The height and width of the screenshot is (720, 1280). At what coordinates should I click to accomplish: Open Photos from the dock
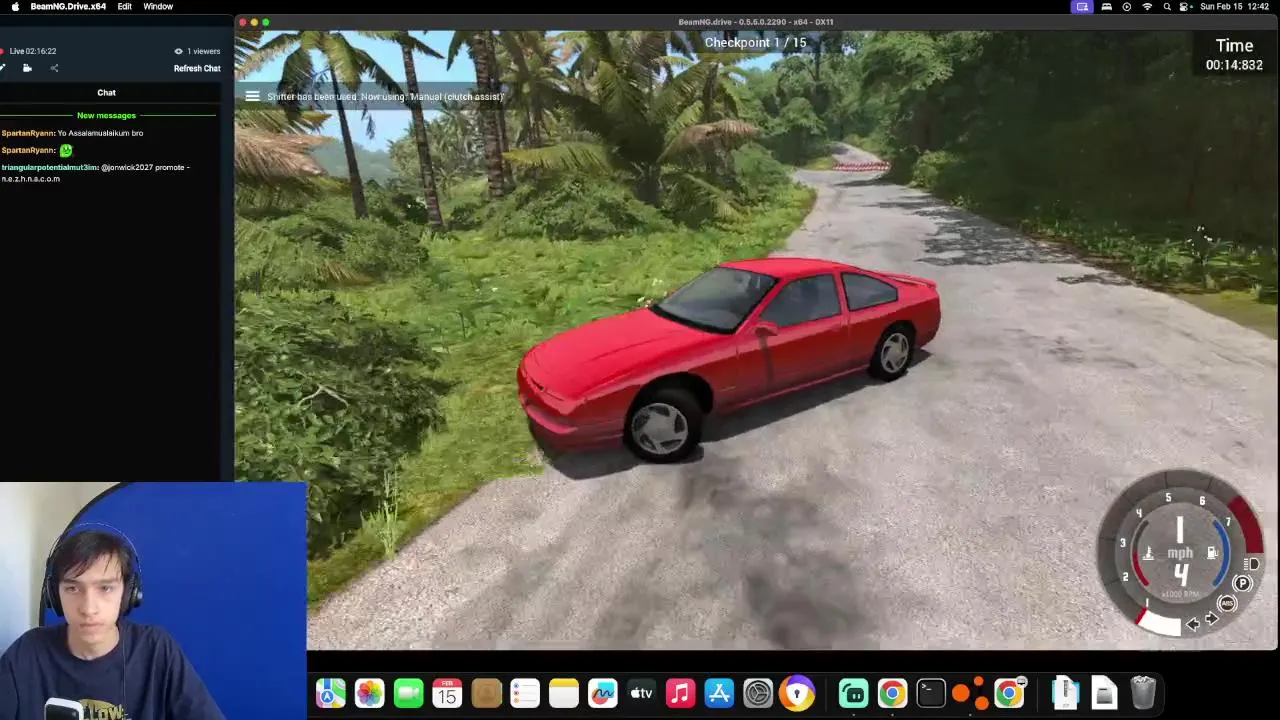click(370, 693)
